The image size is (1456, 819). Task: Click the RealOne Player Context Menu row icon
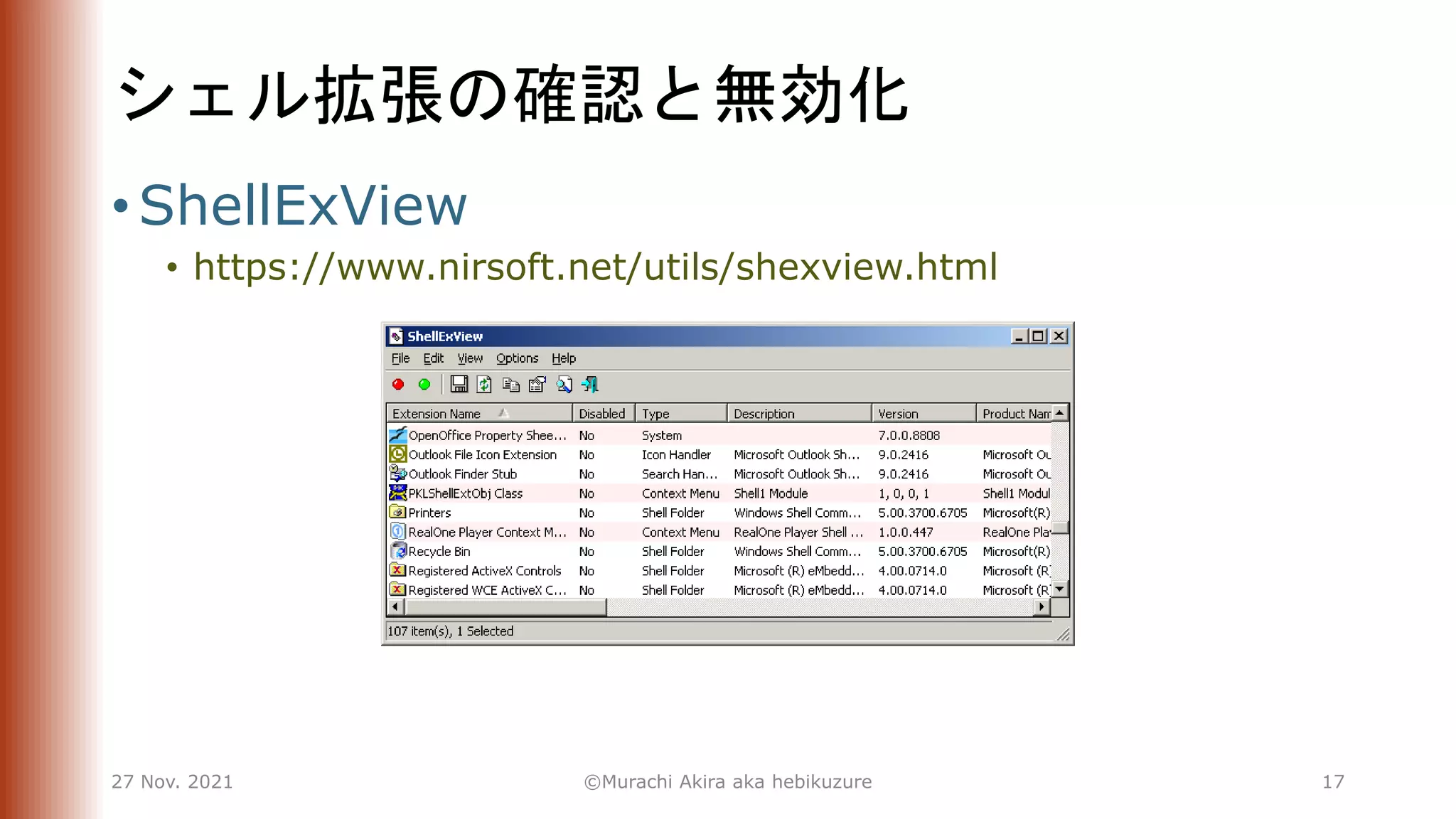pyautogui.click(x=398, y=532)
